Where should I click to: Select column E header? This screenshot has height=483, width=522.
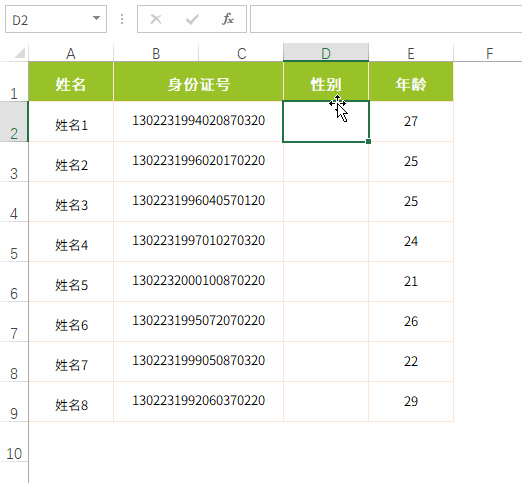pyautogui.click(x=411, y=53)
